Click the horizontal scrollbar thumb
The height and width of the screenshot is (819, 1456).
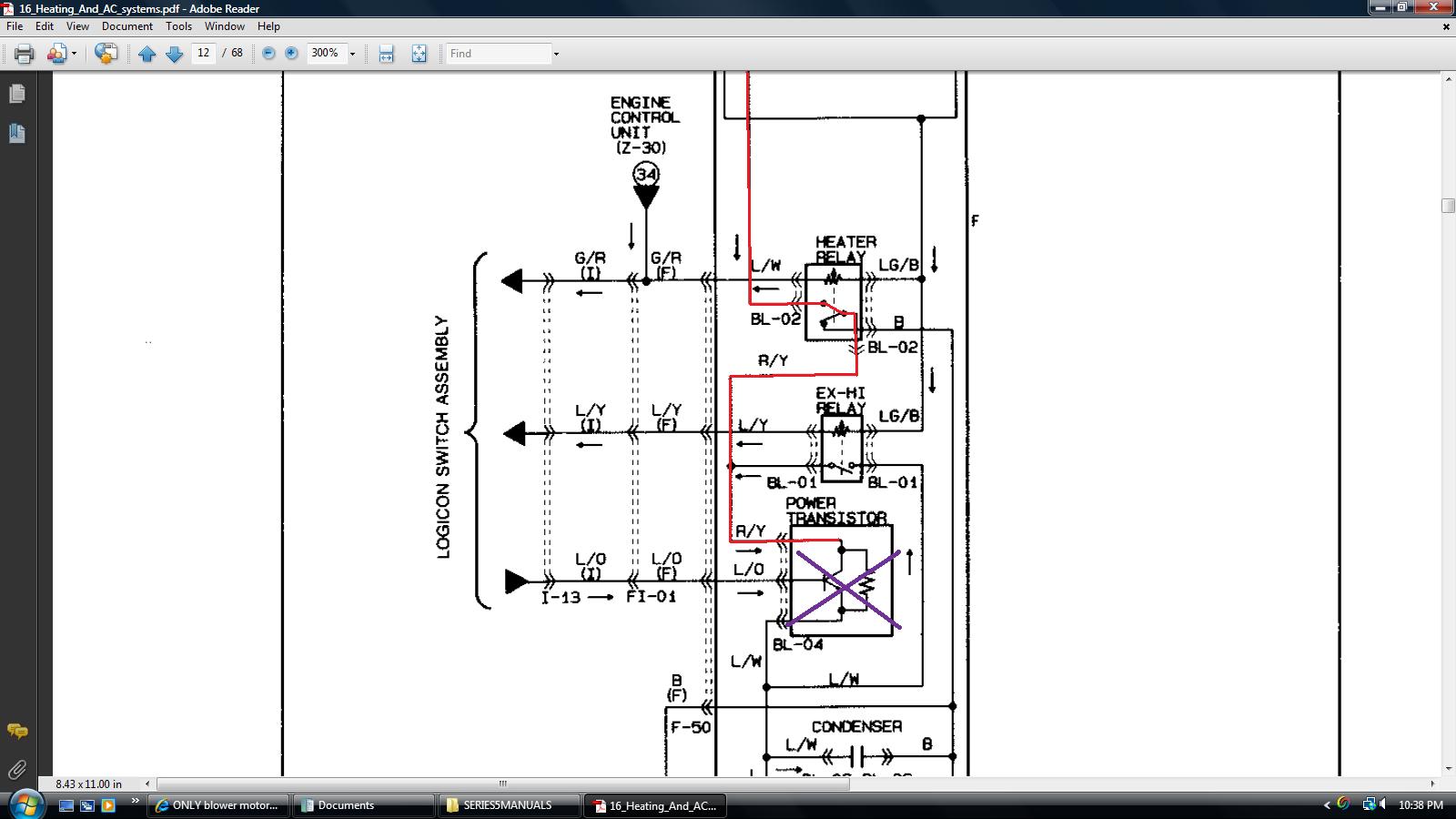(502, 784)
